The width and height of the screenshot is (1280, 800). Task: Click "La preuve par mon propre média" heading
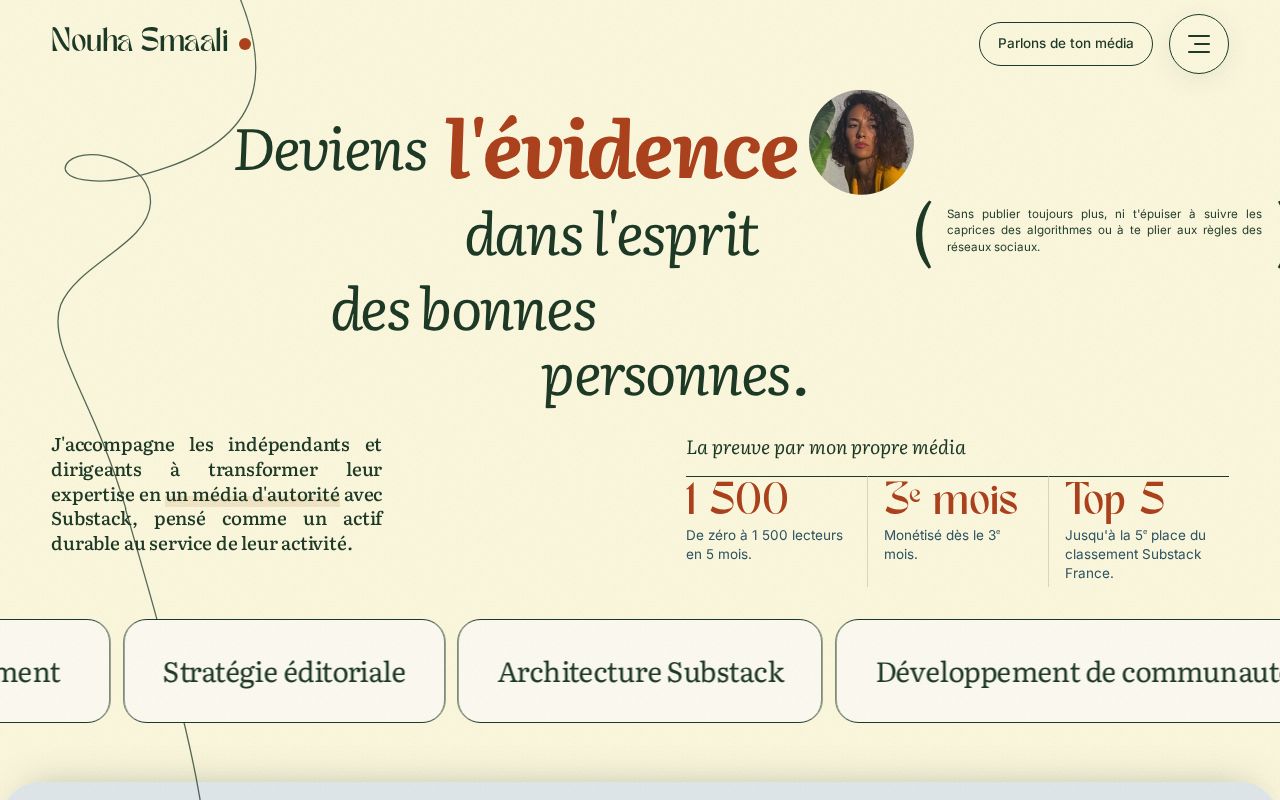point(826,447)
